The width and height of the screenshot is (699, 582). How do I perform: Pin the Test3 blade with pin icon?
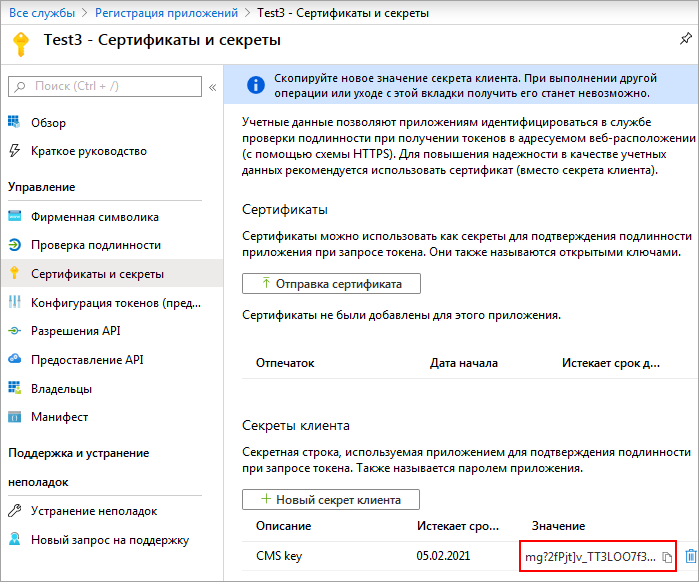[x=685, y=39]
